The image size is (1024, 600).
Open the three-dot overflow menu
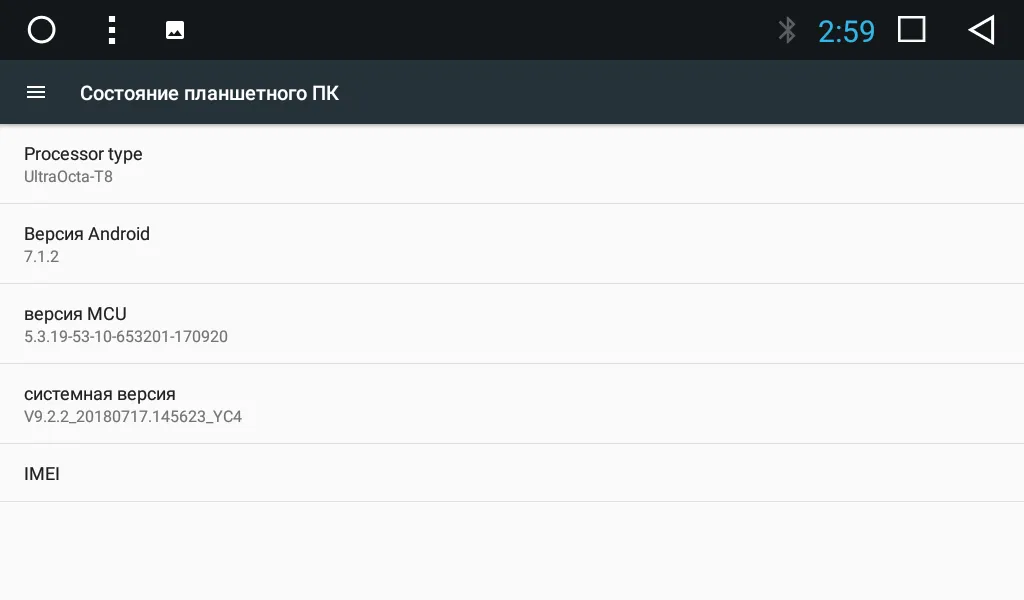tap(112, 30)
